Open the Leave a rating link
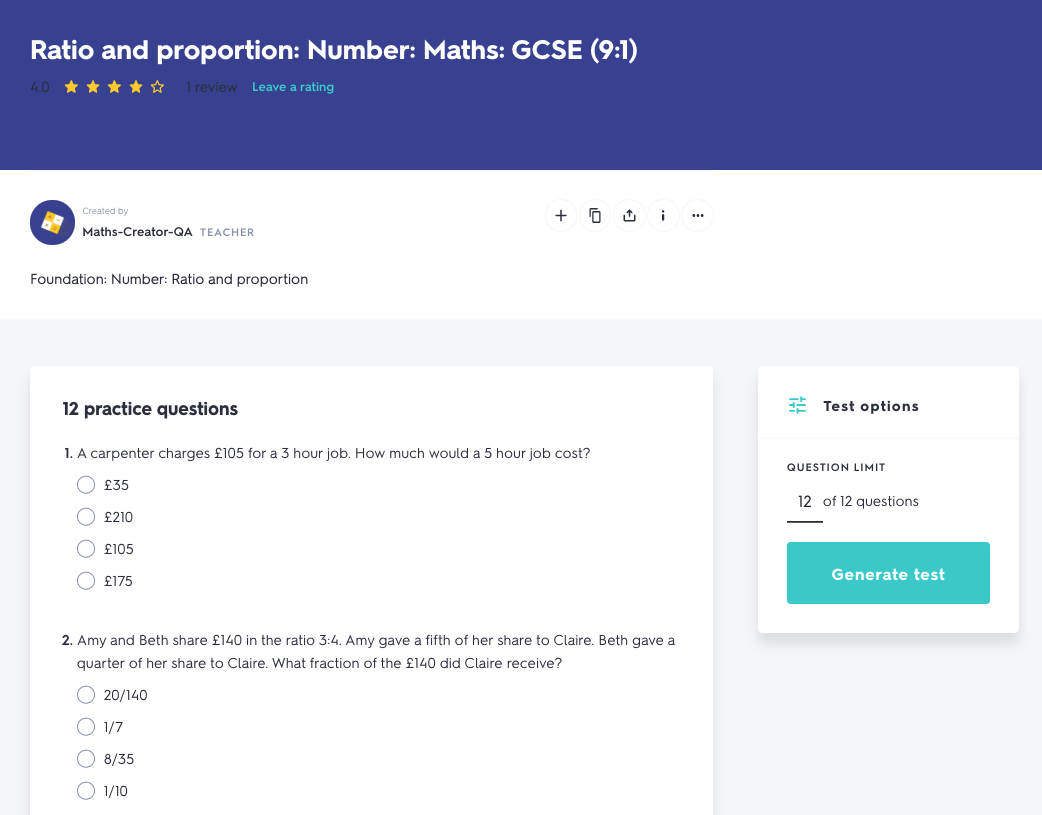 [293, 87]
